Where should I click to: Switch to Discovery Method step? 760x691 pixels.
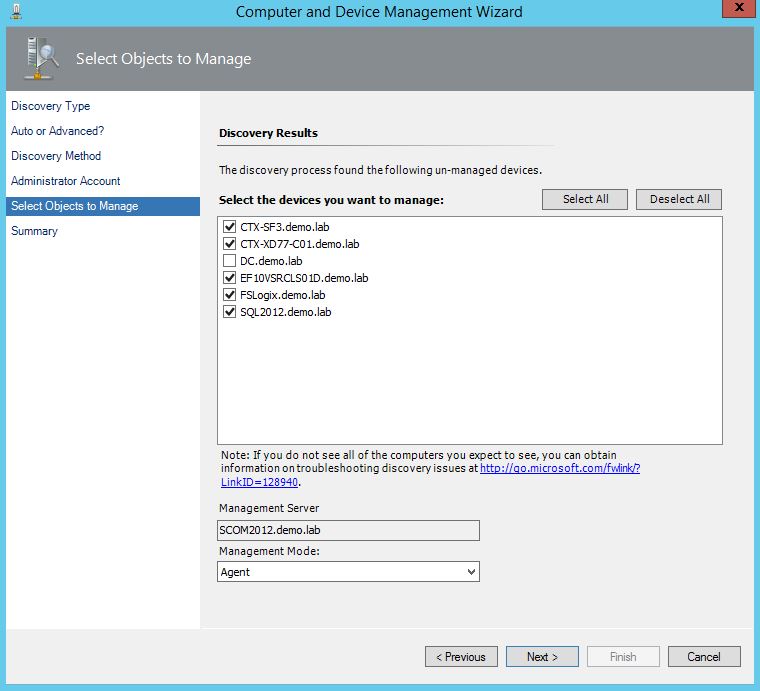(x=56, y=156)
